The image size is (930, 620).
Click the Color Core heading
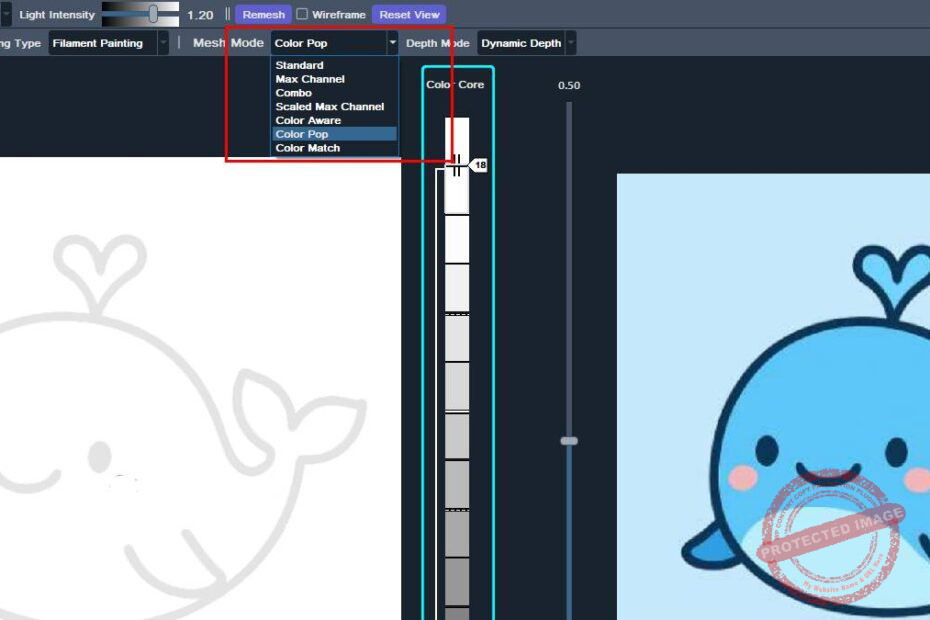455,85
